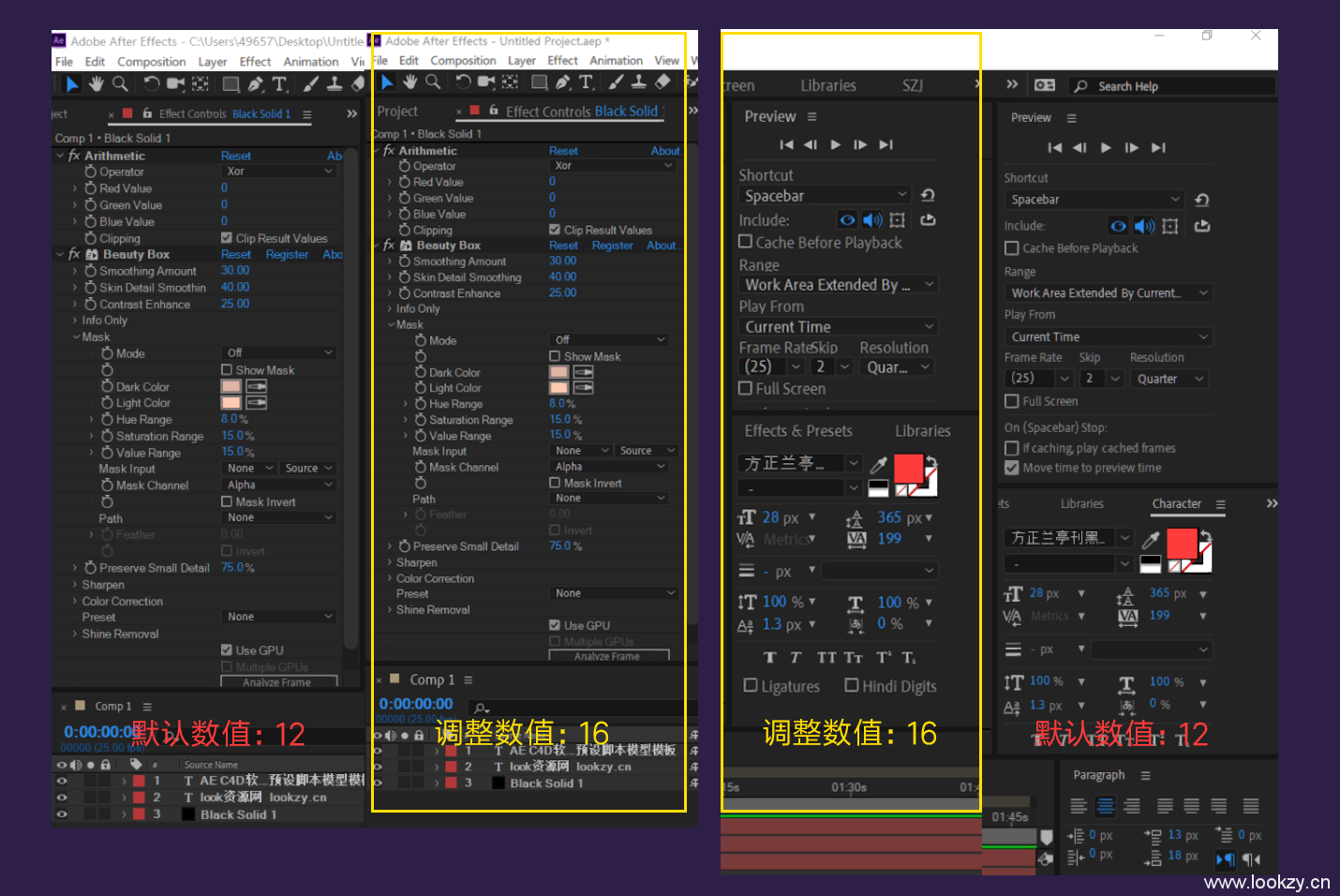This screenshot has height=896, width=1340.
Task: Center text in the Paragraph panel
Action: (1106, 806)
